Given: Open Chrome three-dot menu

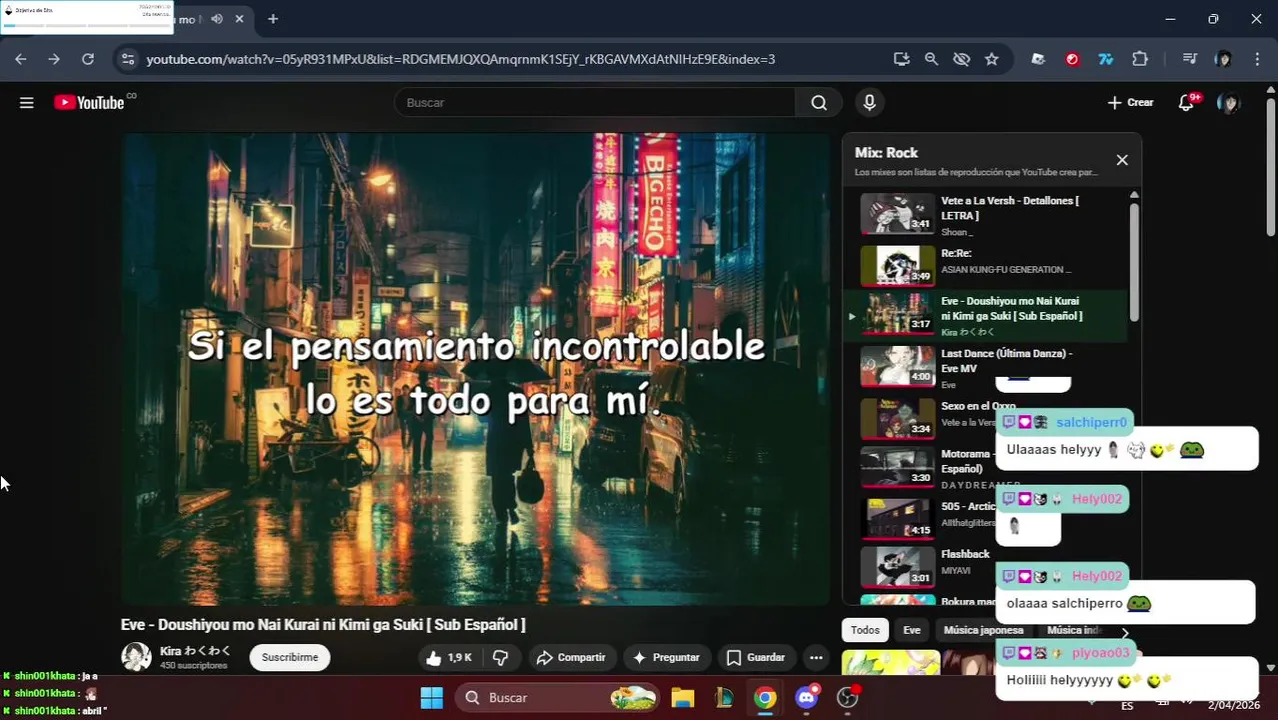Looking at the screenshot, I should coord(1257,59).
